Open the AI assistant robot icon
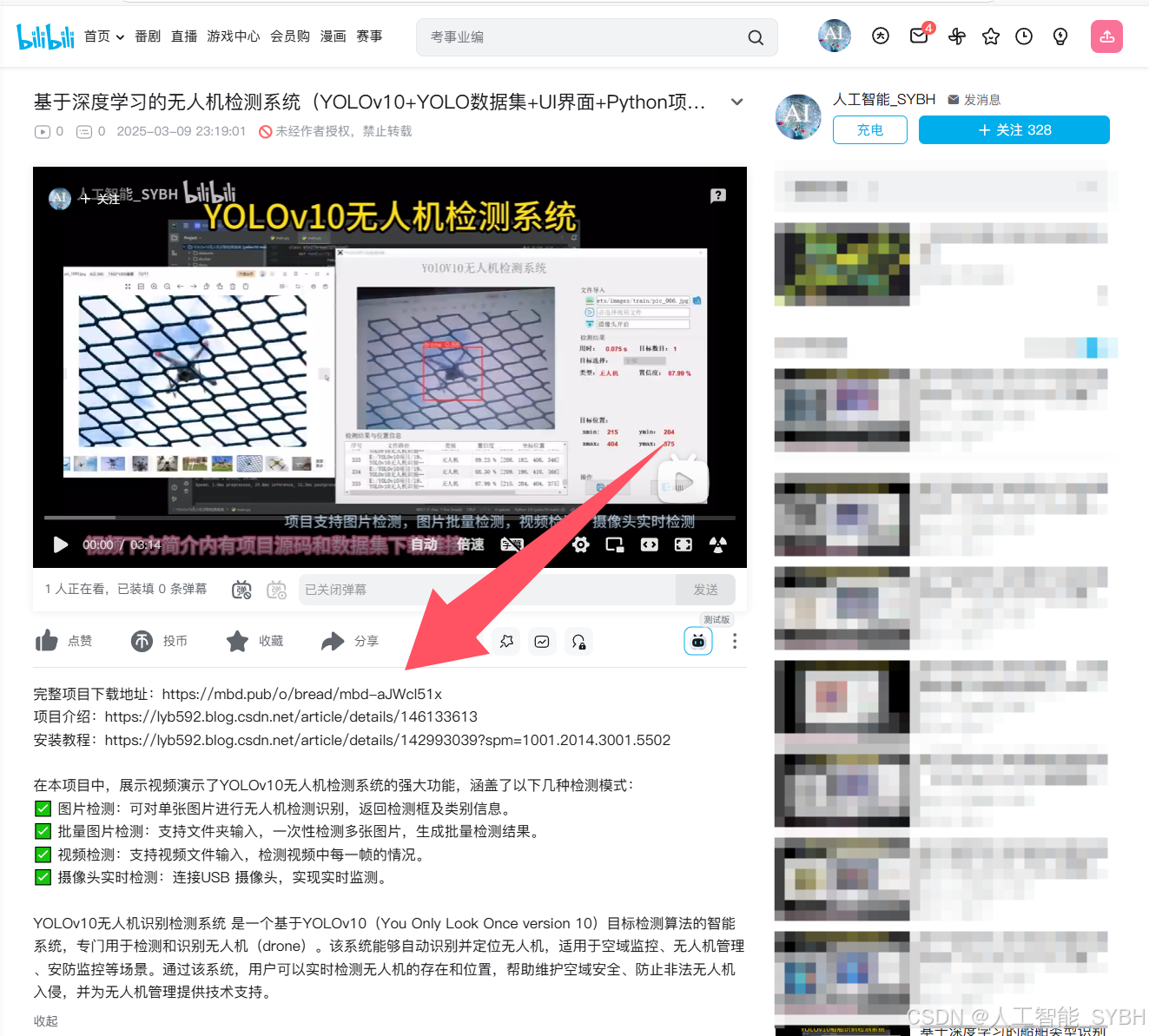Screen dimensions: 1149x1036 [698, 641]
